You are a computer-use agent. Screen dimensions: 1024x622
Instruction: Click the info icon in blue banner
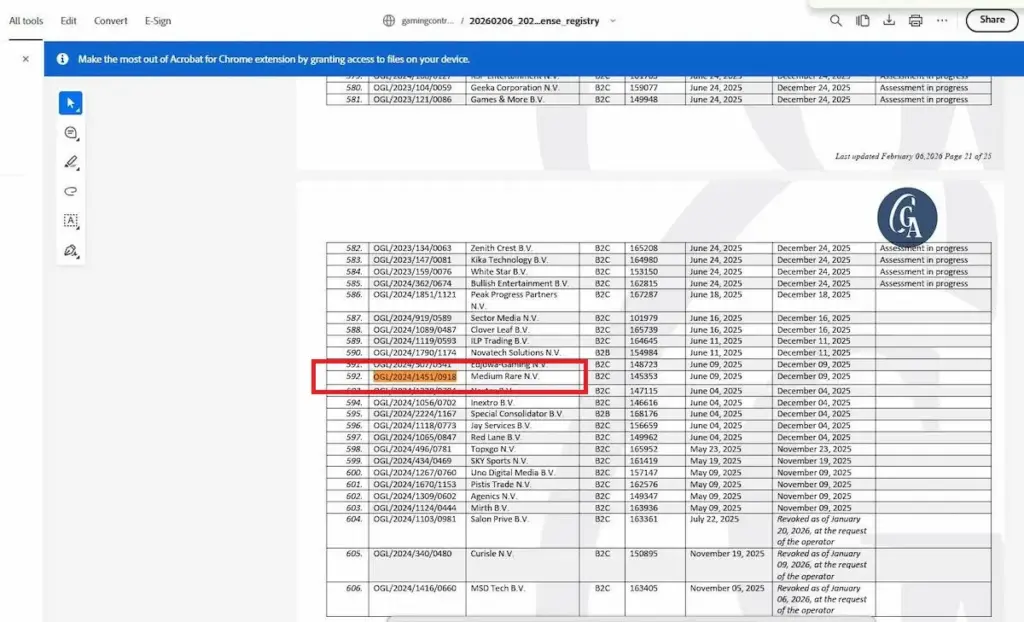click(63, 59)
